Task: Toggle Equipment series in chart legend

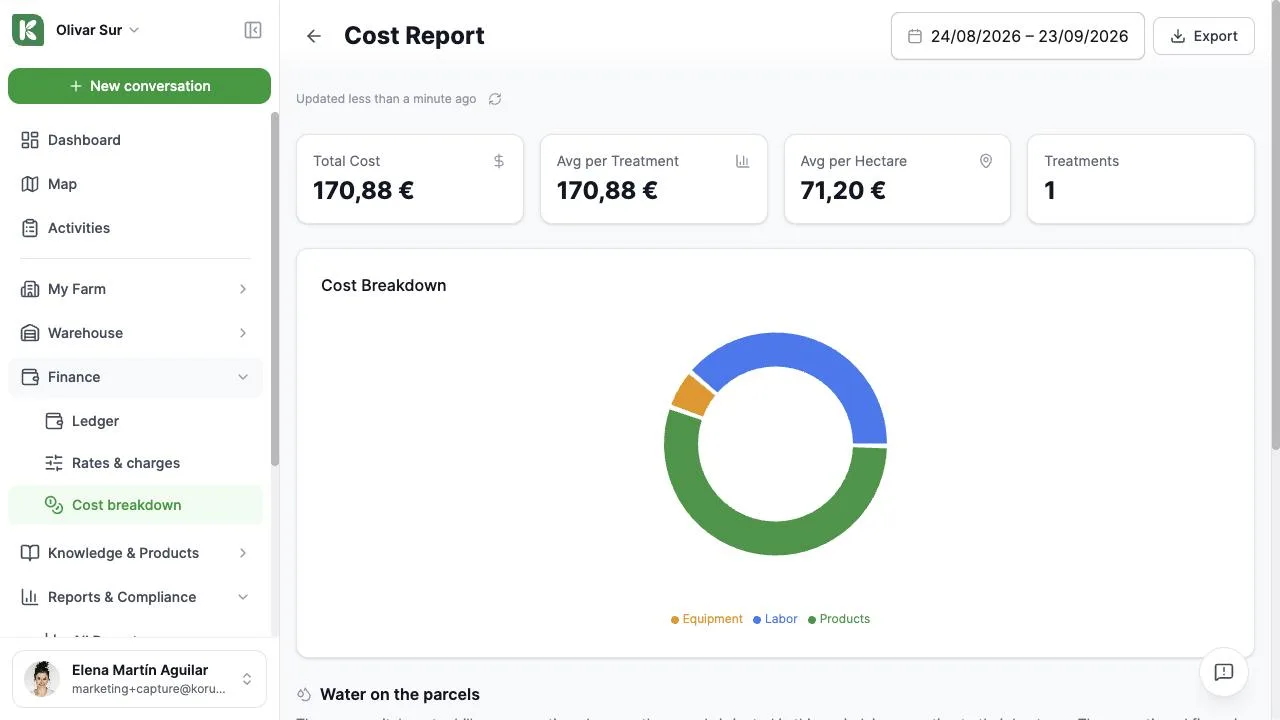Action: [707, 619]
